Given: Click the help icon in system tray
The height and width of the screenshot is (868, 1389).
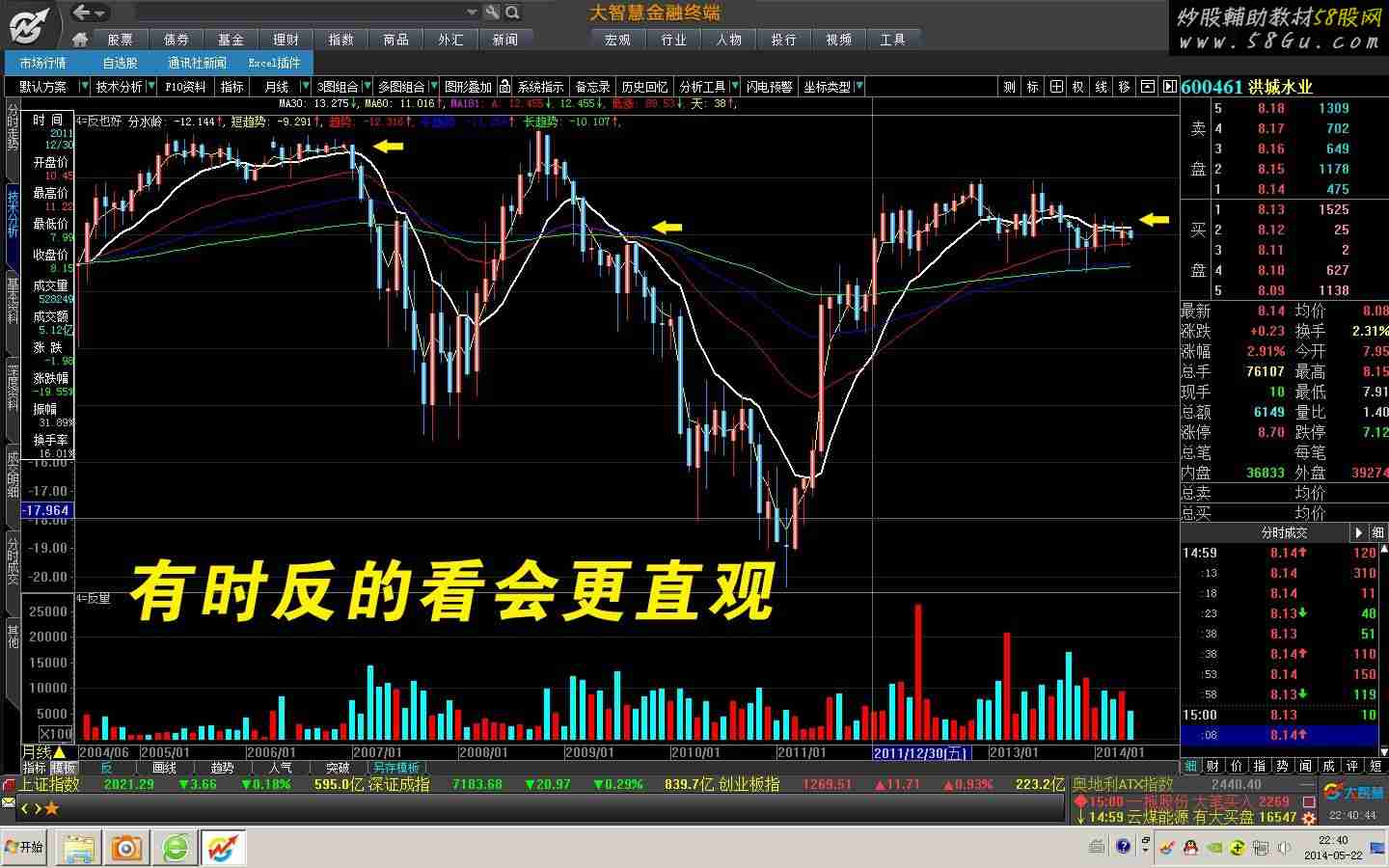Looking at the screenshot, I should coord(1123,847).
